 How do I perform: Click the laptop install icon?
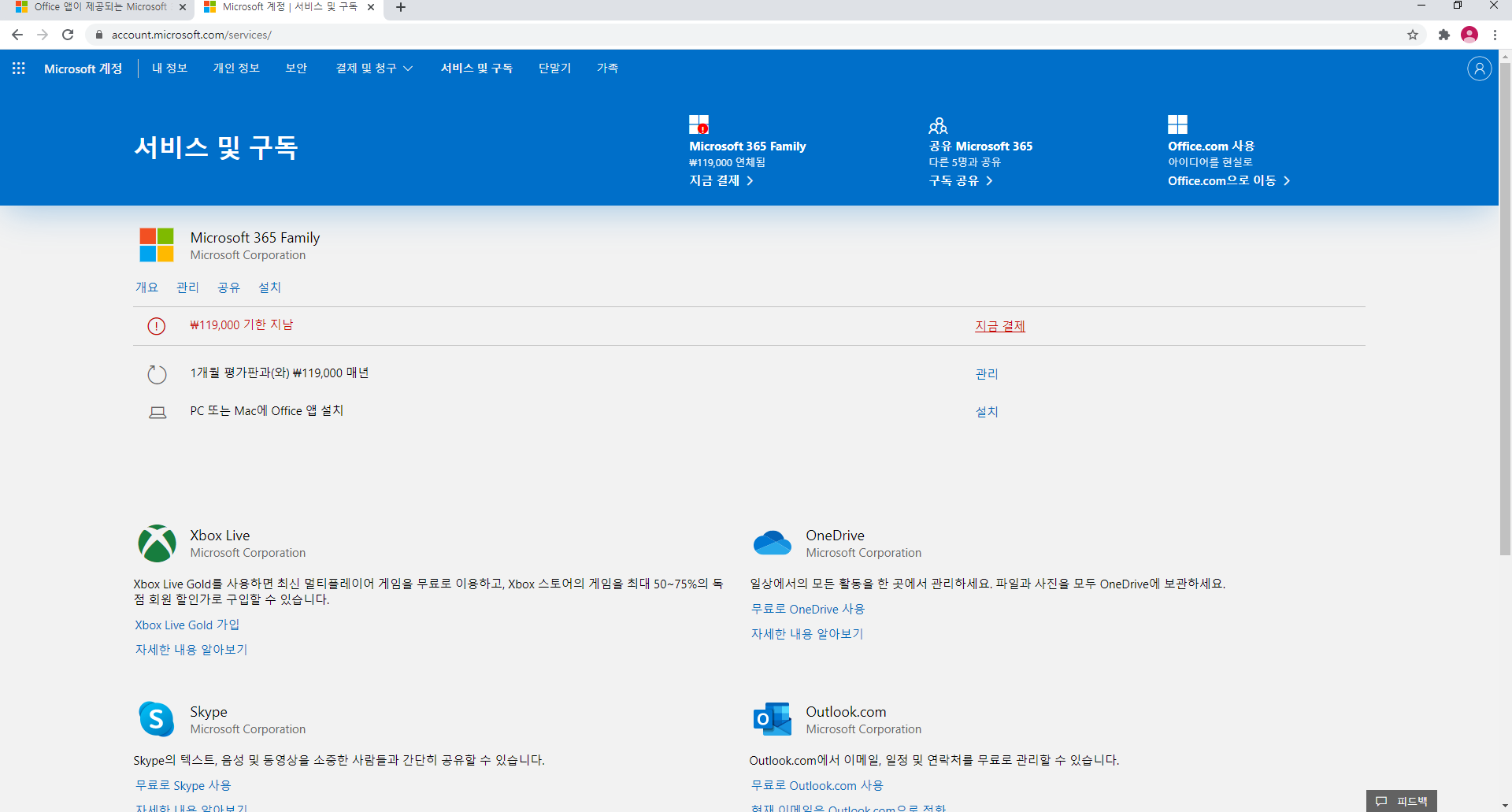[157, 412]
